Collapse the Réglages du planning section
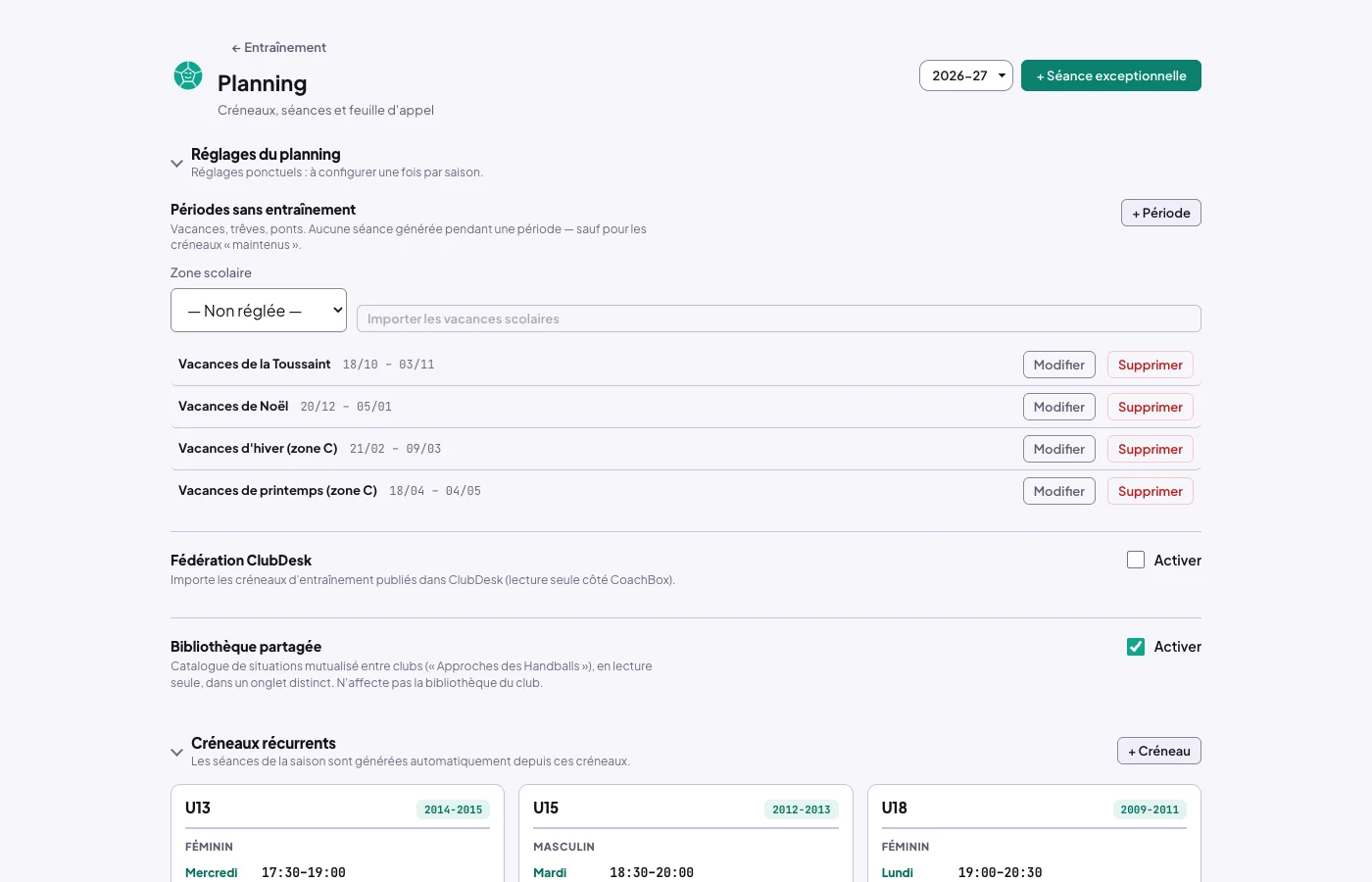1372x882 pixels. [x=176, y=164]
